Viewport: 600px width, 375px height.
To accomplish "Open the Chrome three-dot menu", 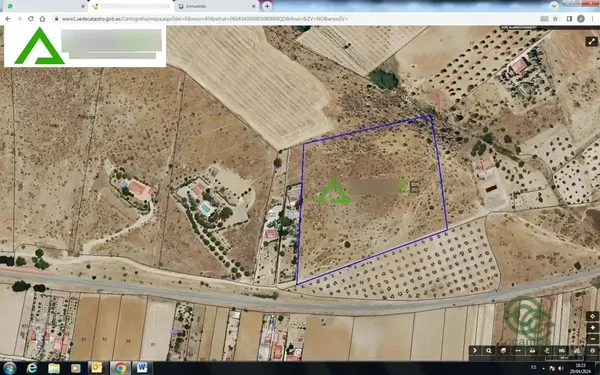I will click(x=593, y=18).
